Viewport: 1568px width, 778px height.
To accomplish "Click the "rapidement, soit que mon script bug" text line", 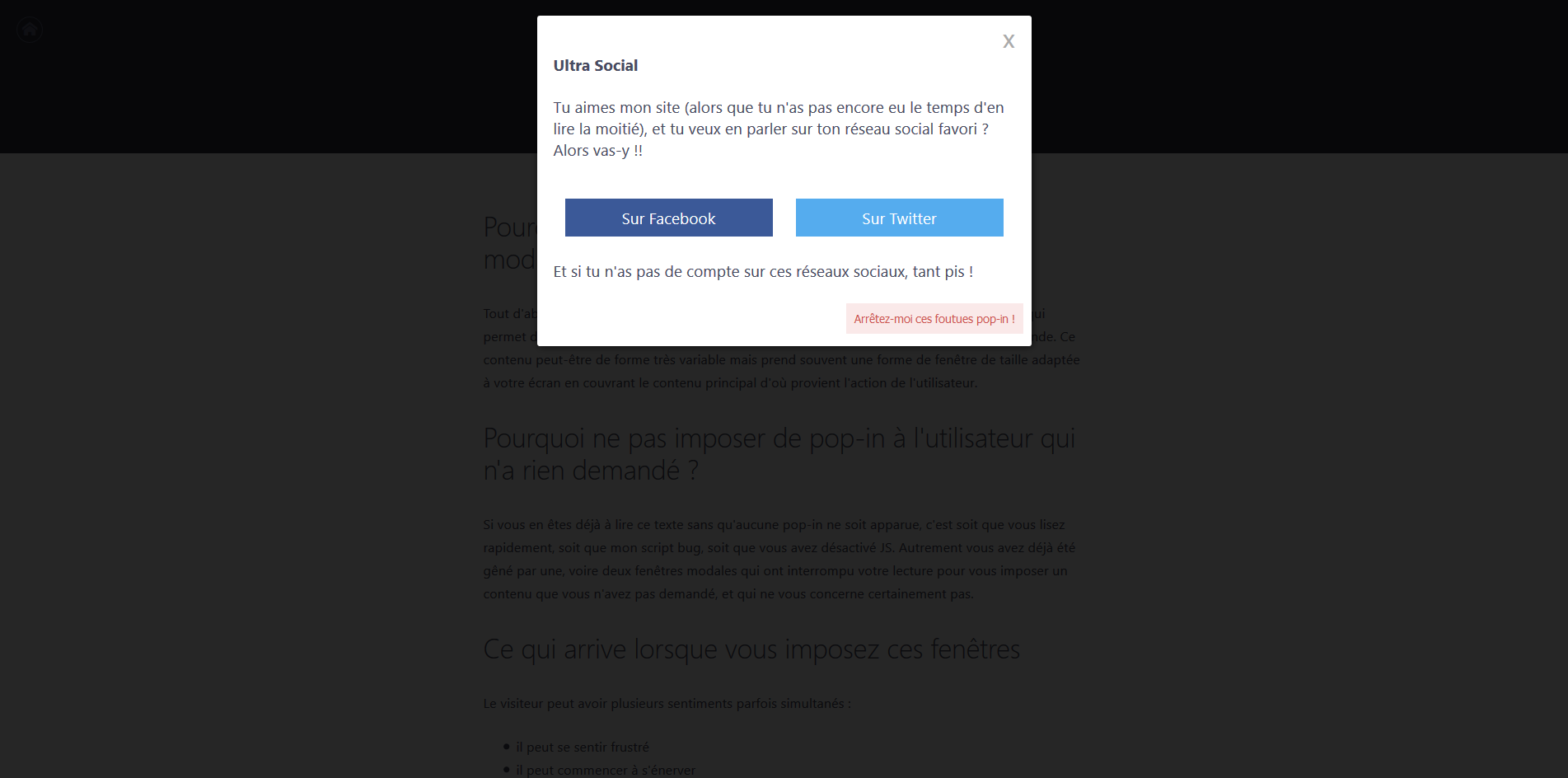I will point(779,547).
